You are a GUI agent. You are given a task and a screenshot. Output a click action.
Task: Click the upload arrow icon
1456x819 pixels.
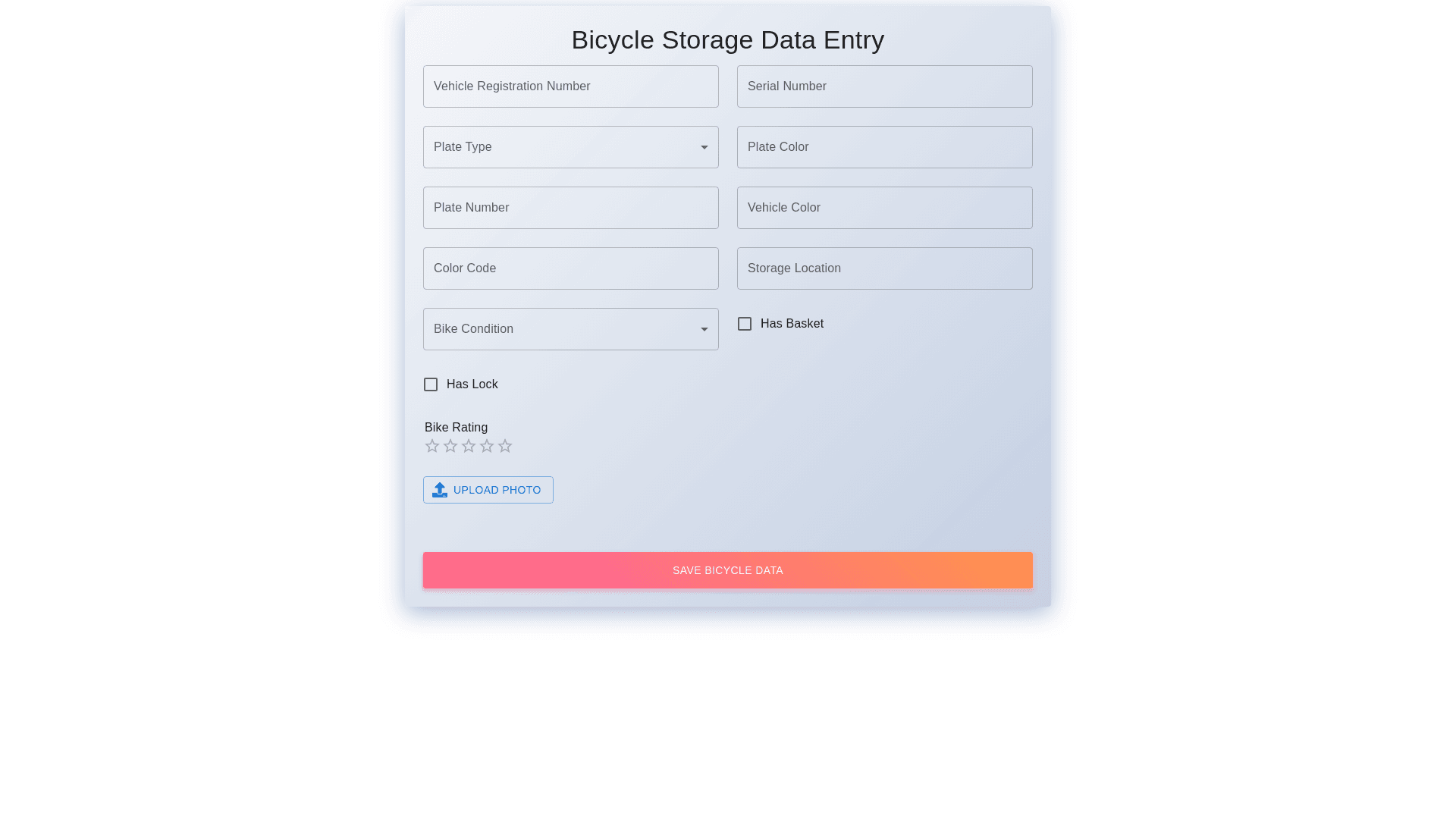[x=440, y=490]
